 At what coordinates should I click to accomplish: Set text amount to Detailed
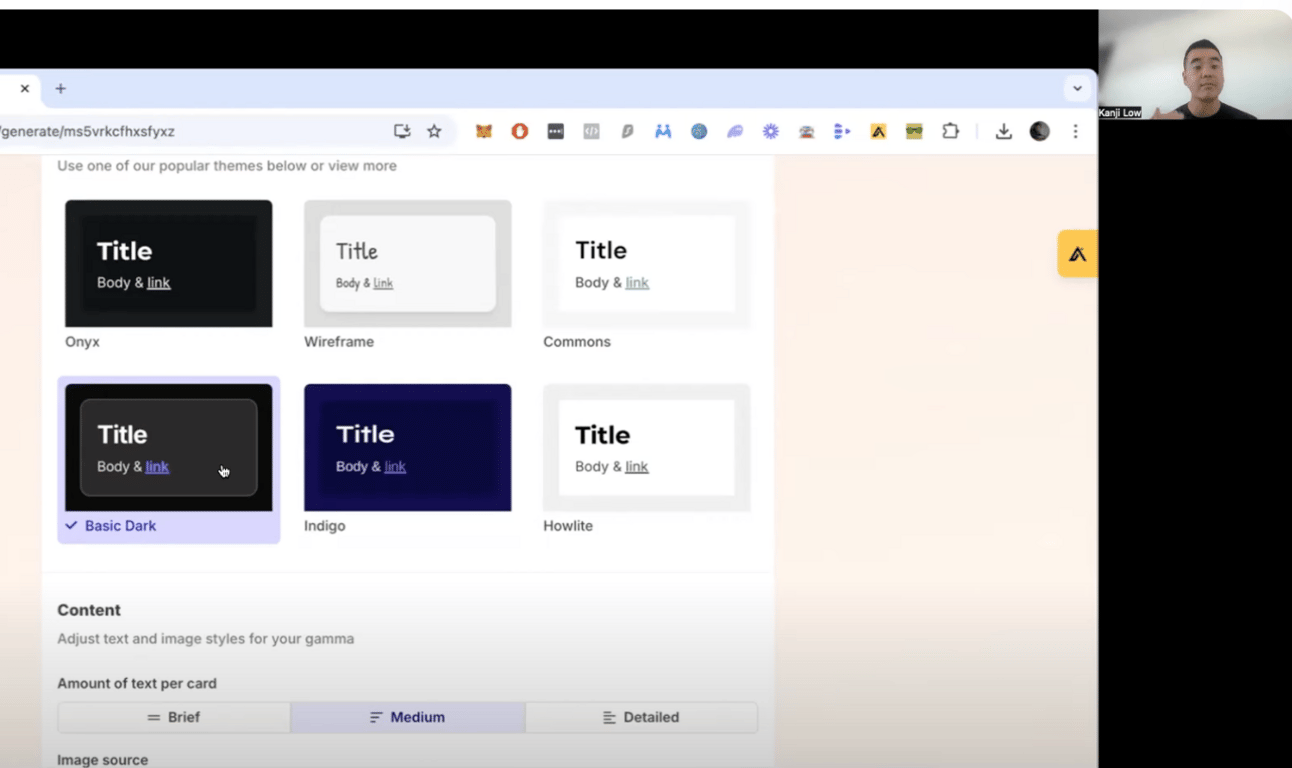pos(641,717)
